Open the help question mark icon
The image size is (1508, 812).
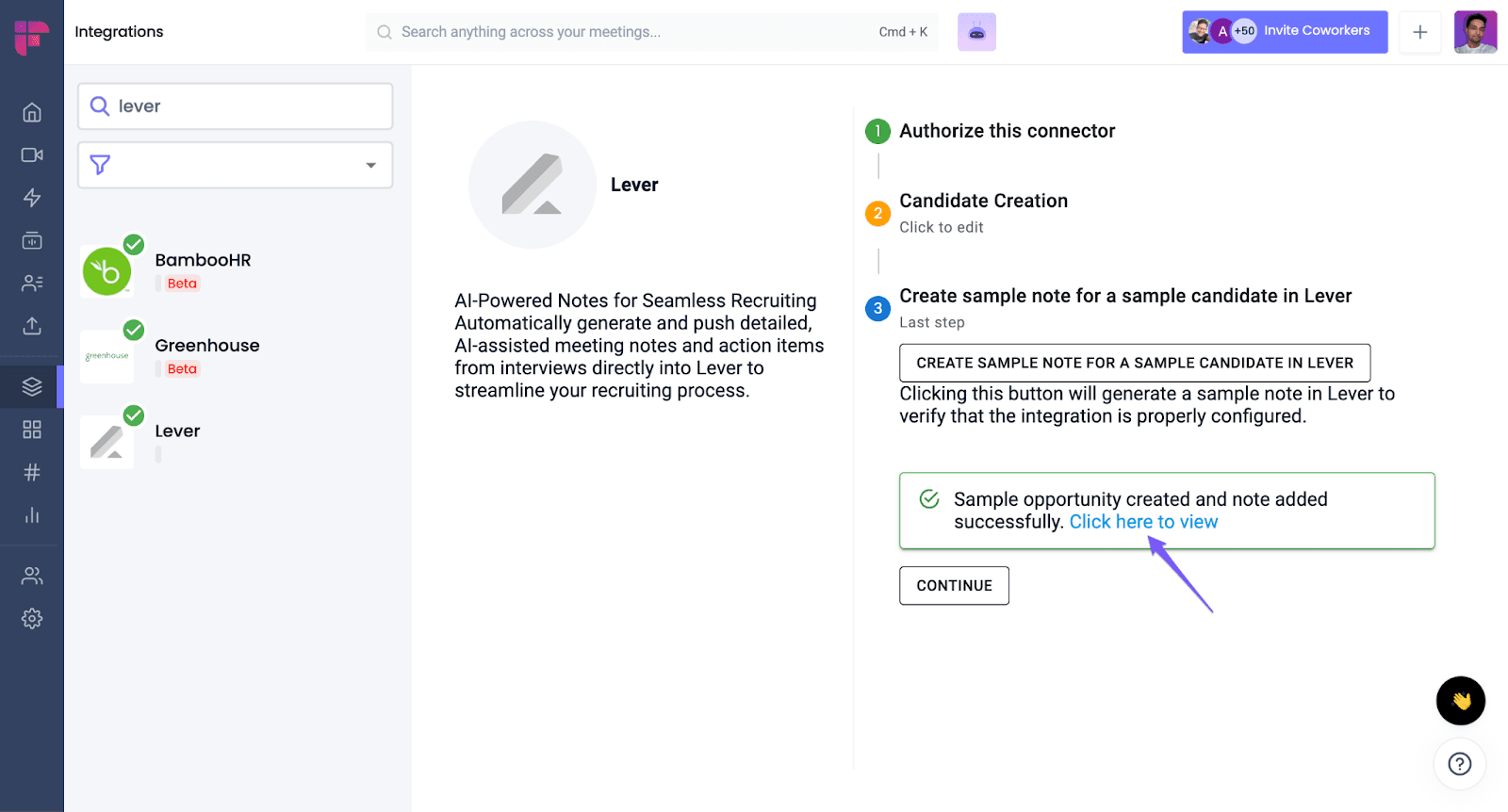[1460, 764]
